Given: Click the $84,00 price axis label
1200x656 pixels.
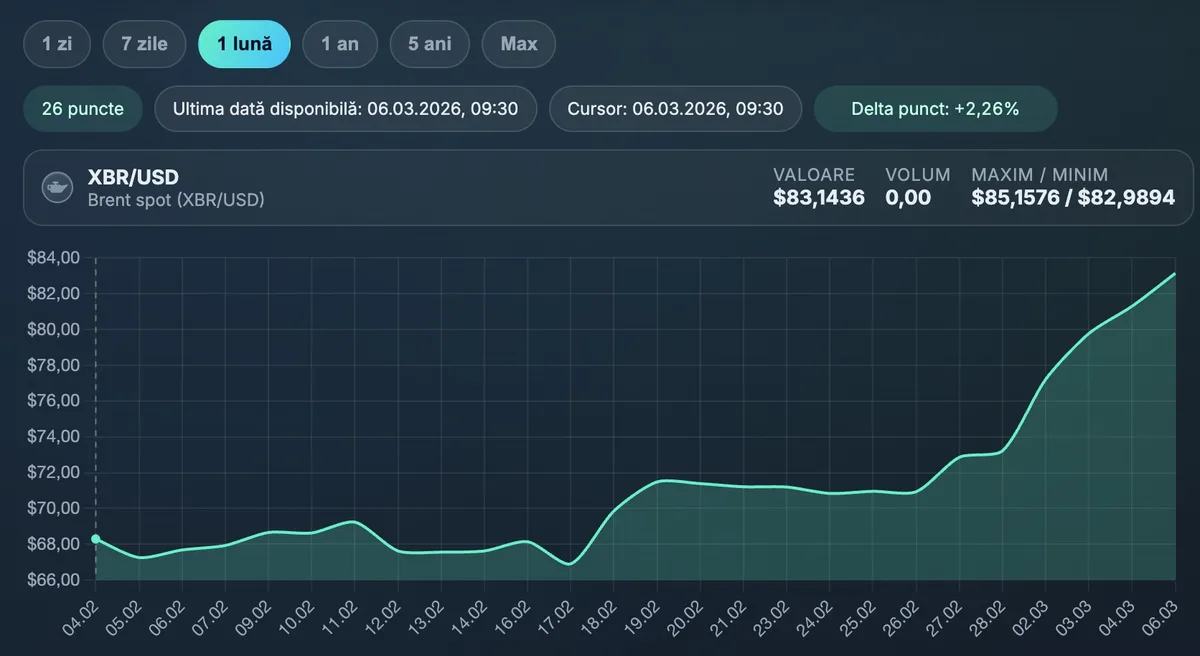Looking at the screenshot, I should pyautogui.click(x=53, y=257).
